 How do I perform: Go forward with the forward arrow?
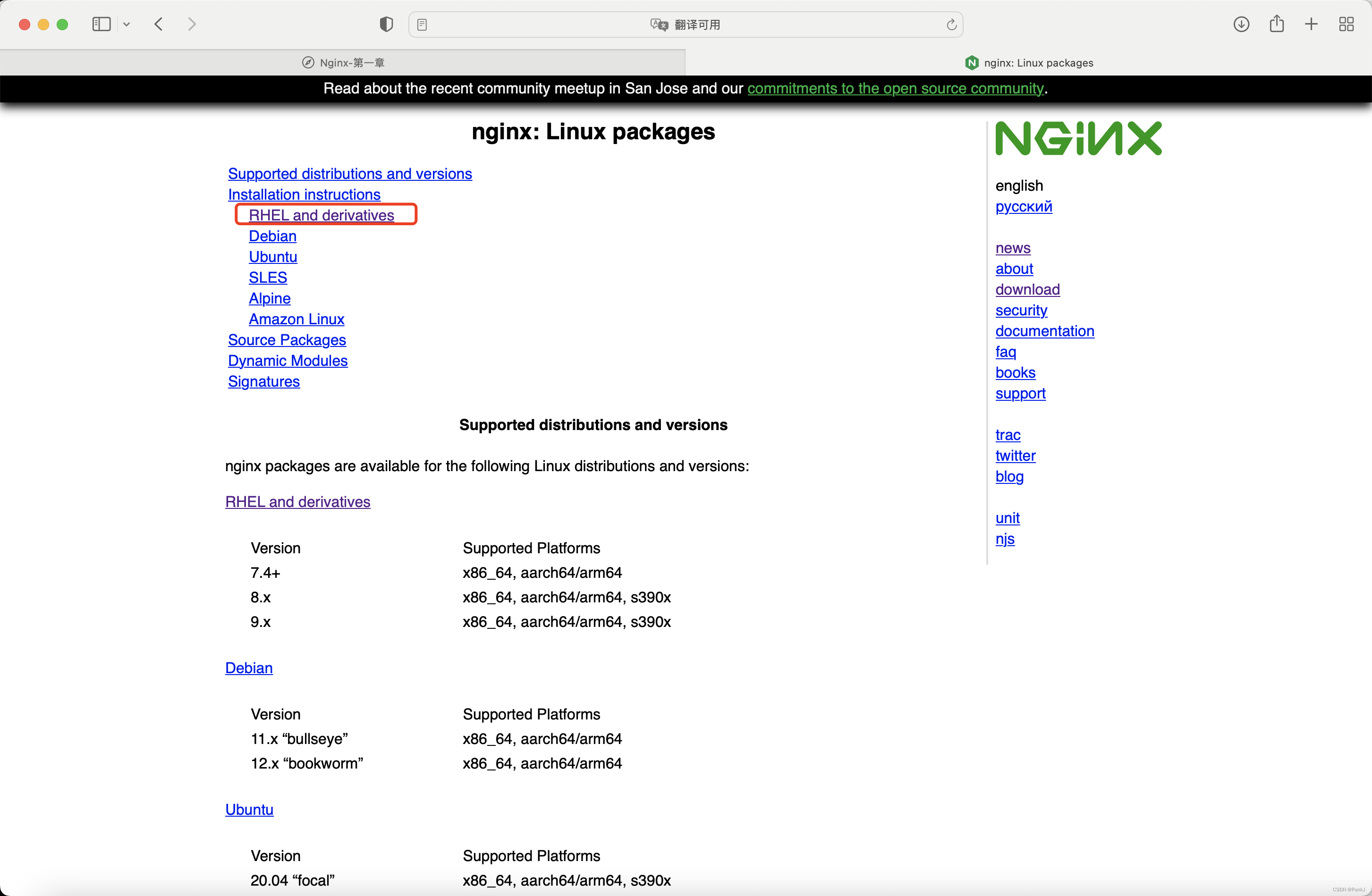click(192, 24)
